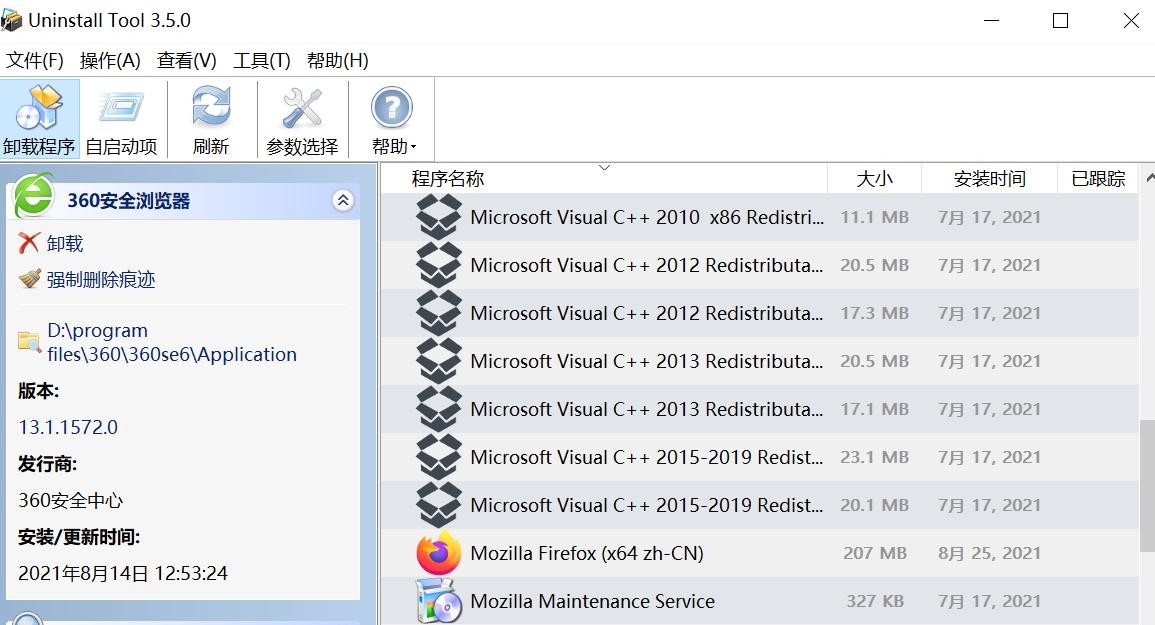The height and width of the screenshot is (625, 1155).
Task: Click the Mozilla Maintenance Service icon
Action: [438, 601]
